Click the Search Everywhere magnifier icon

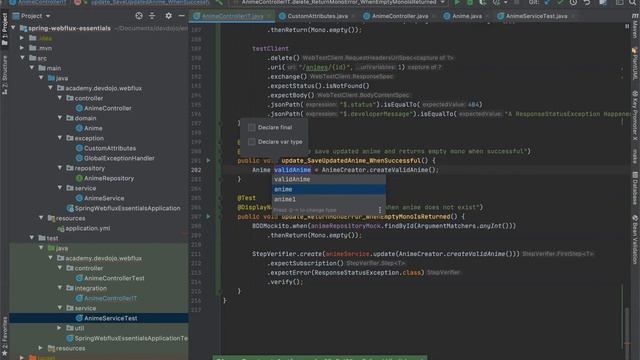tap(633, 2)
